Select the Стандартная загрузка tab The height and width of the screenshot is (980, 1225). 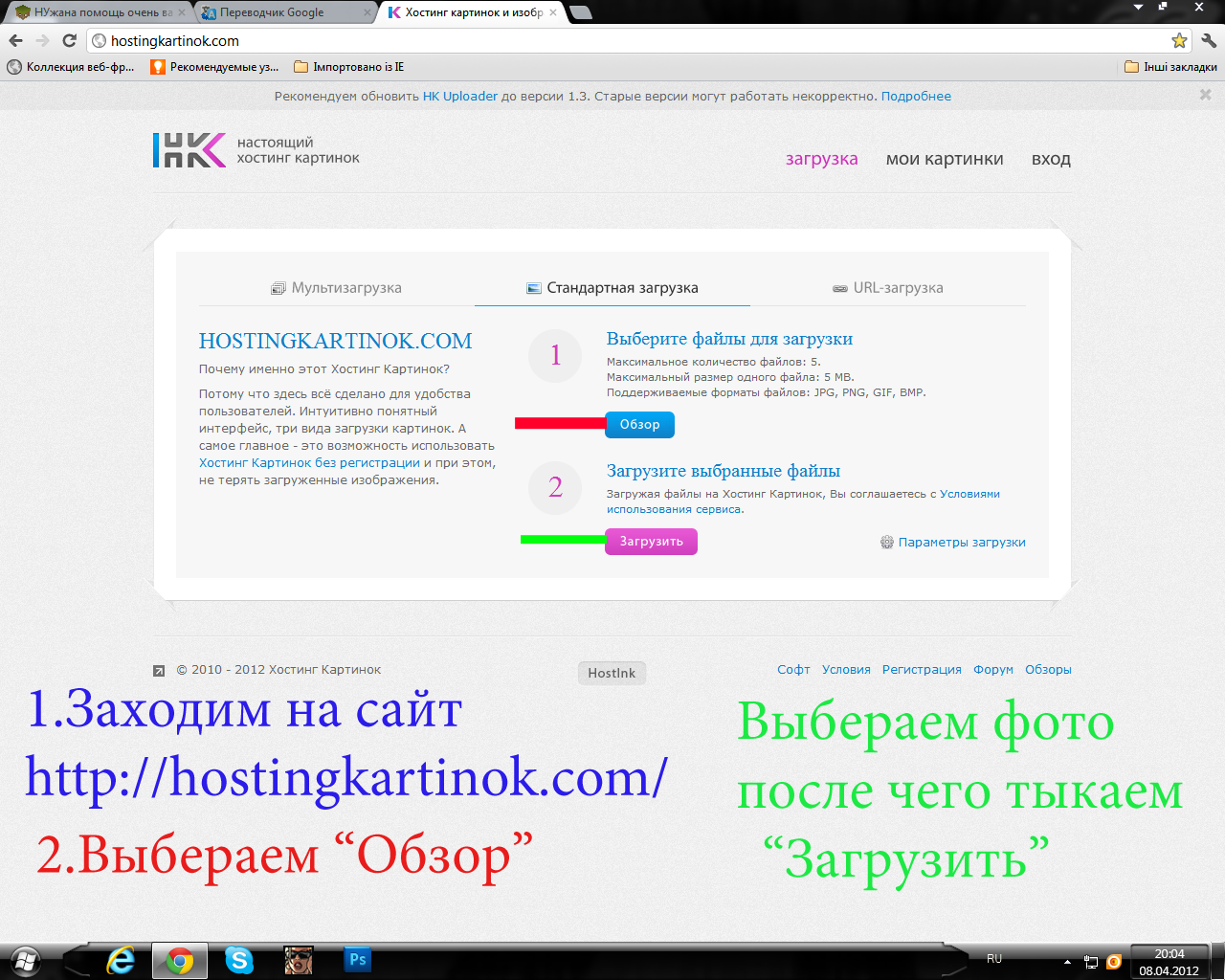click(x=612, y=288)
